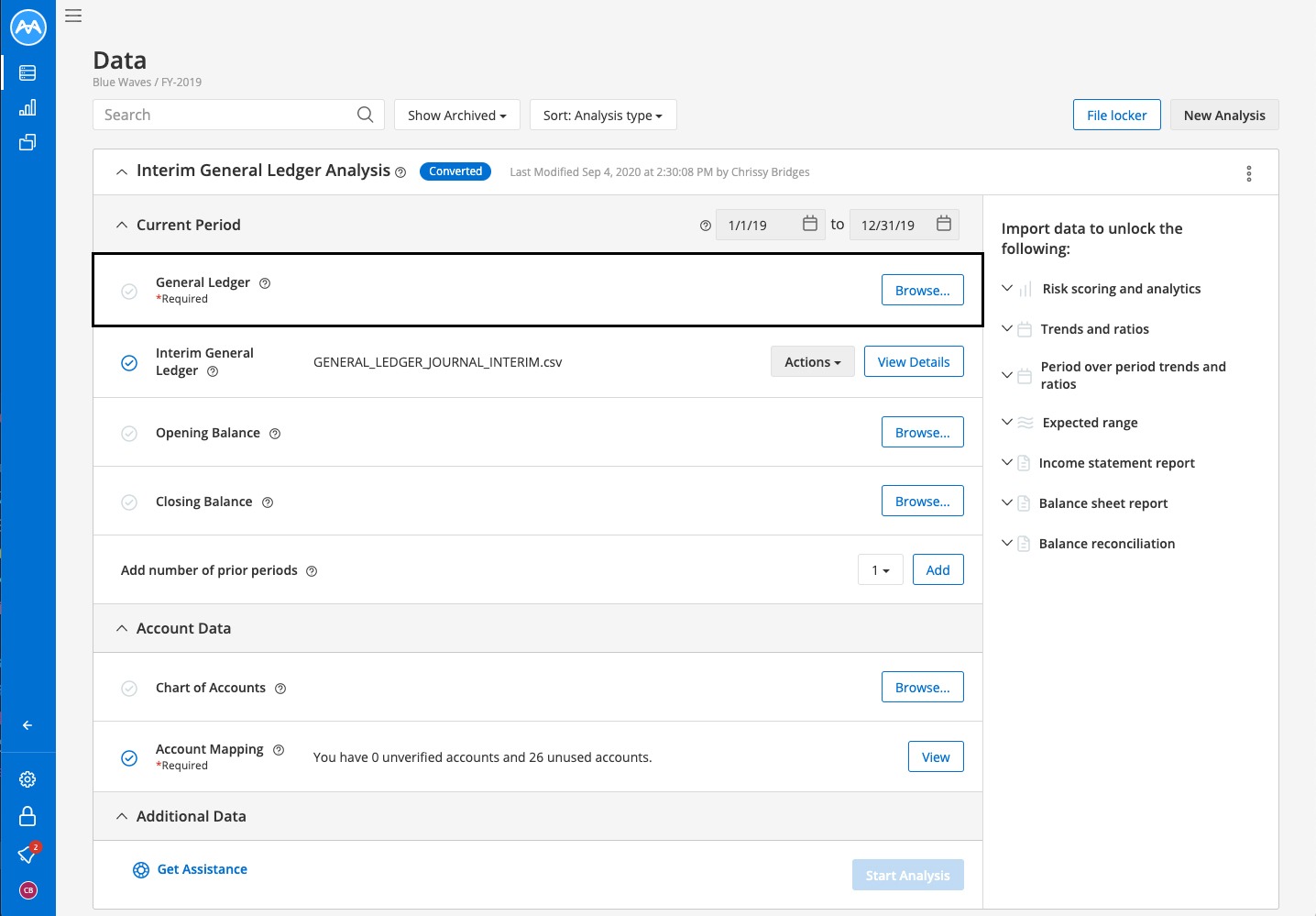Viewport: 1316px width, 916px height.
Task: Click the Closing Balance status check circle
Action: pyautogui.click(x=129, y=502)
